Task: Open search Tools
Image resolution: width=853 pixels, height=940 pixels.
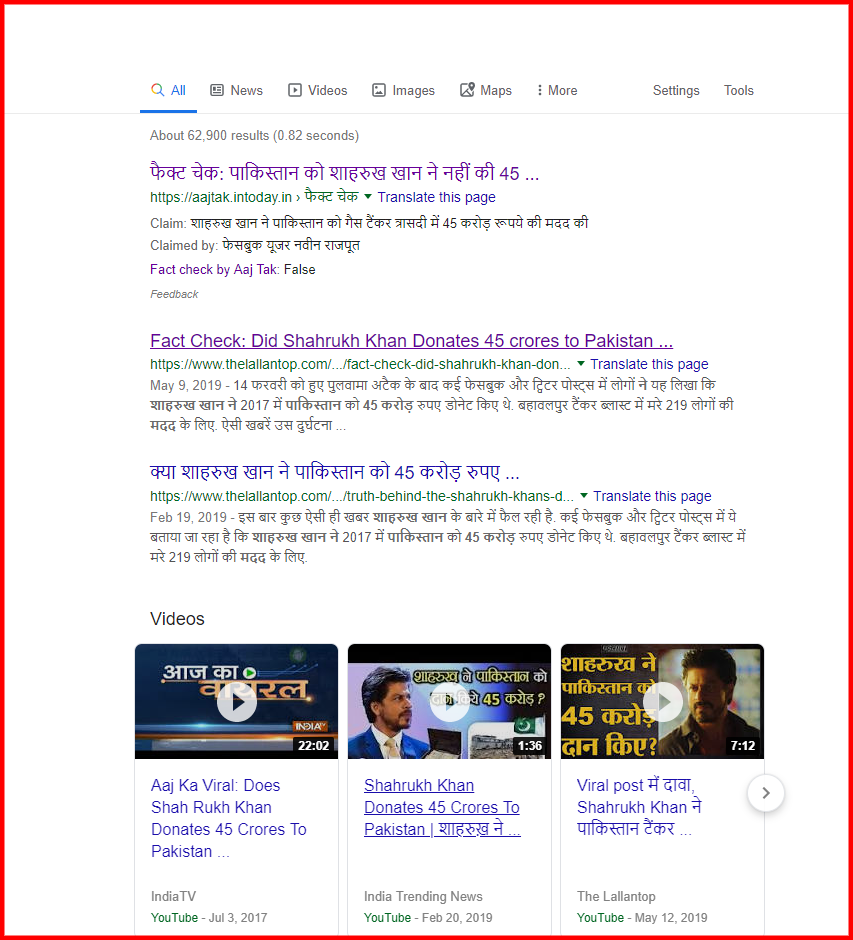Action: 739,91
